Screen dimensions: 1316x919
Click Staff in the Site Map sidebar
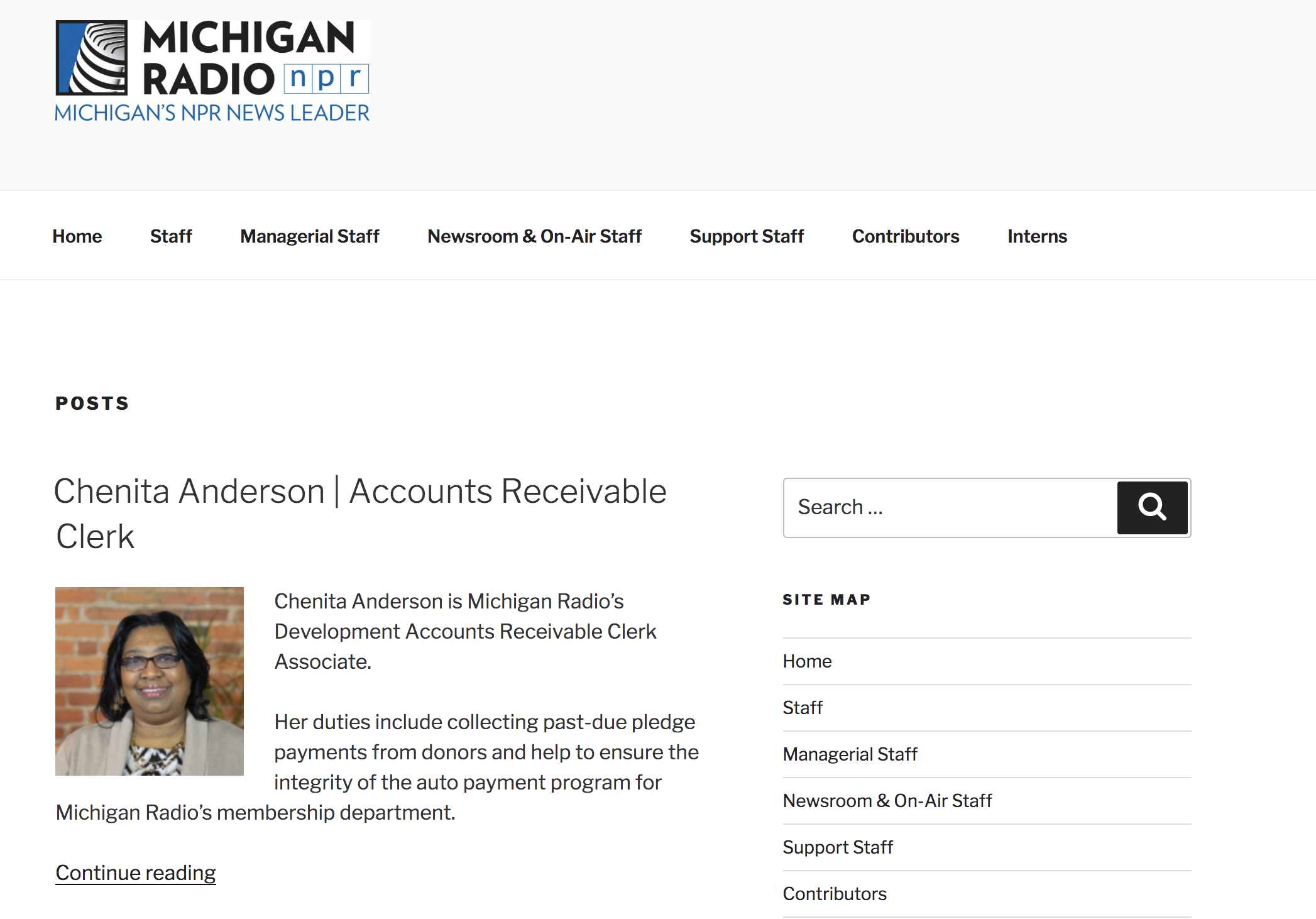point(803,708)
